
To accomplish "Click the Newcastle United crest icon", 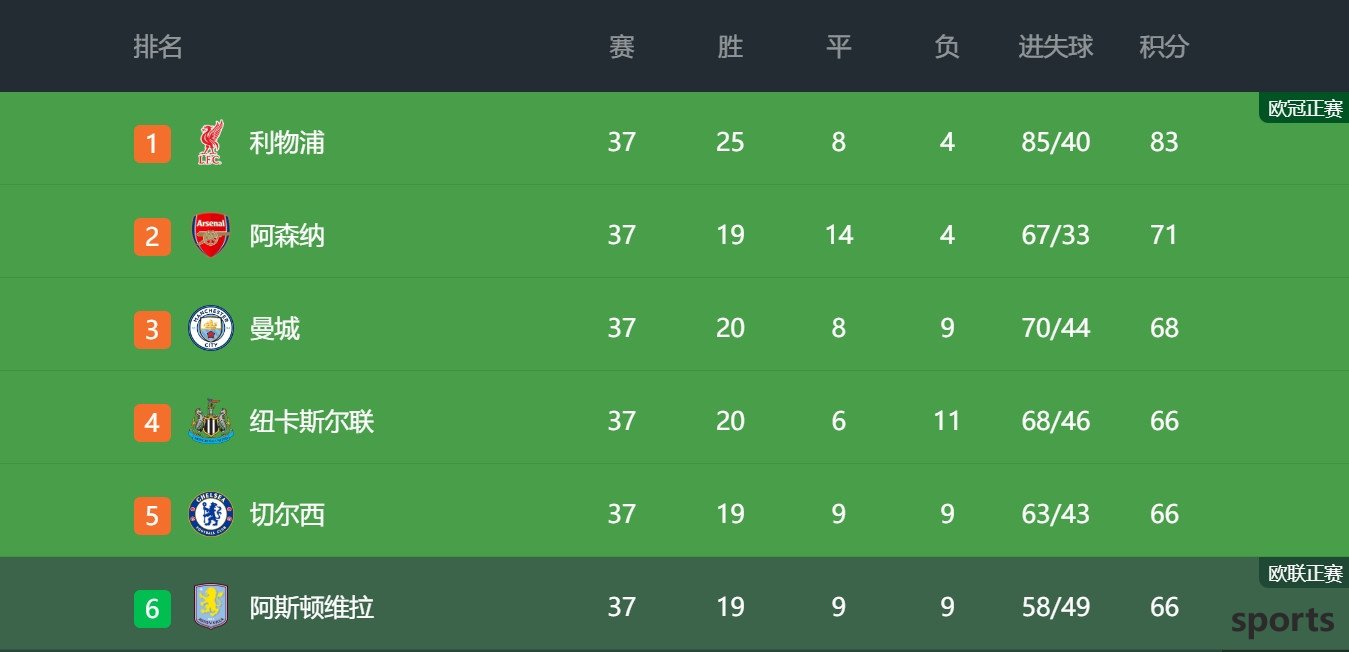I will (x=211, y=421).
